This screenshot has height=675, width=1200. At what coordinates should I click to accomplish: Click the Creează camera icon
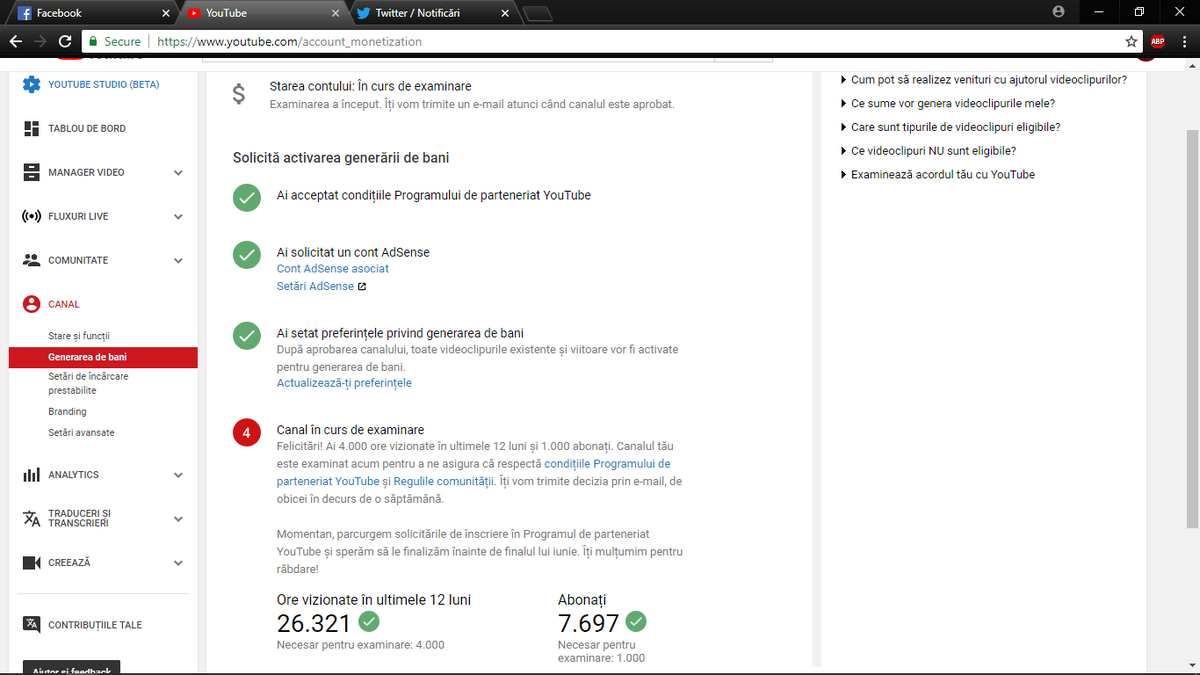[31, 563]
